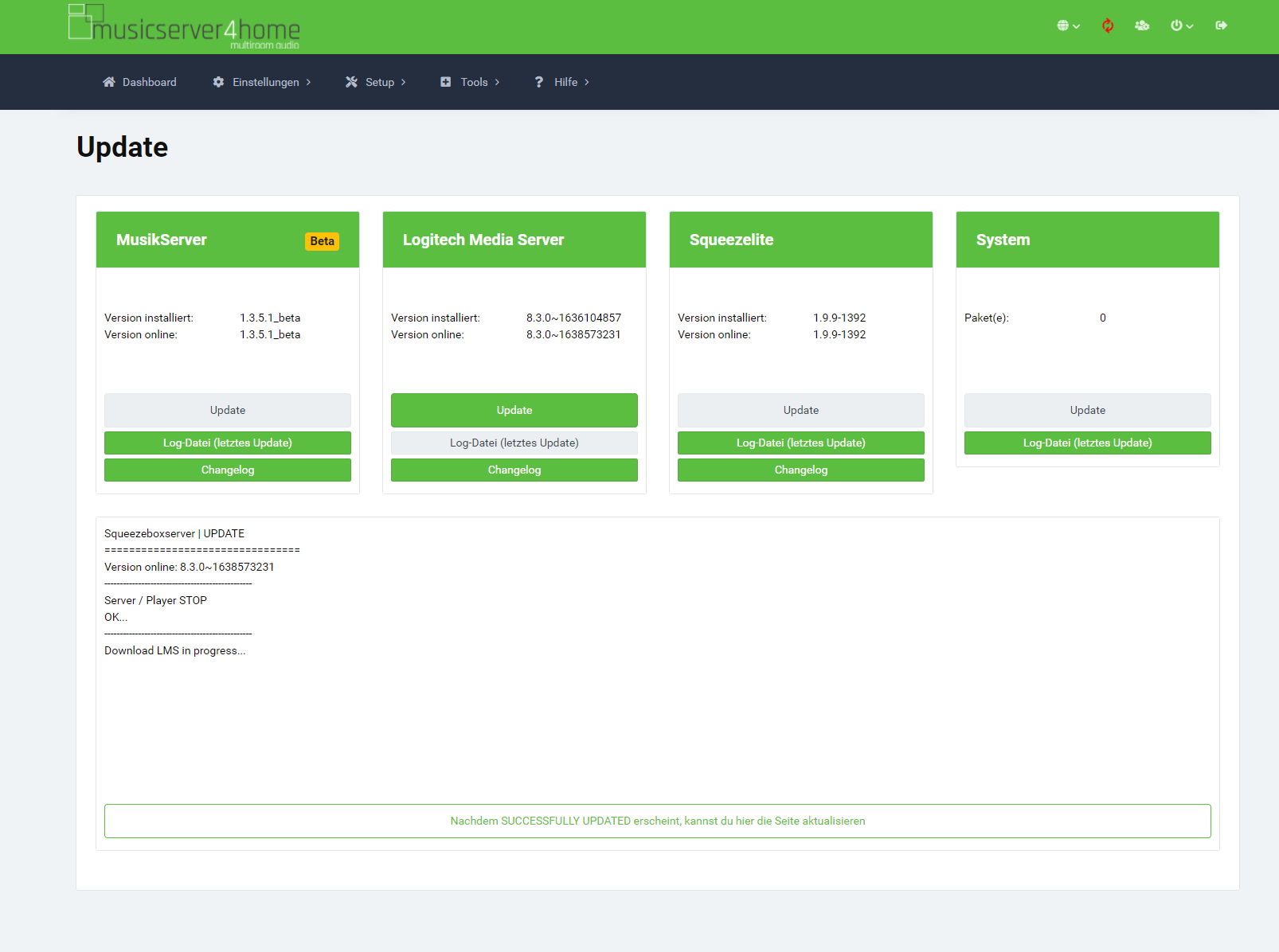Viewport: 1279px width, 952px height.
Task: Click Squeezelite installed version 1.9.9-1392
Action: pos(839,318)
